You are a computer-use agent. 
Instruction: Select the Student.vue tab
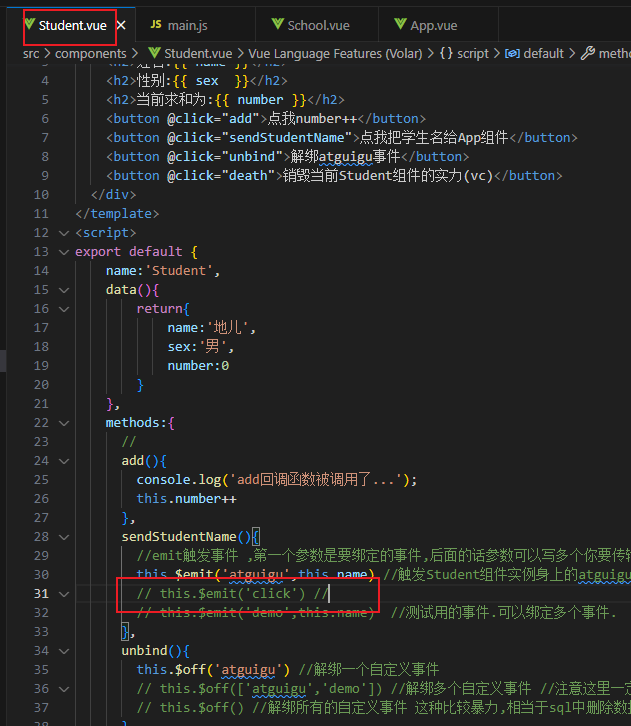coord(72,25)
